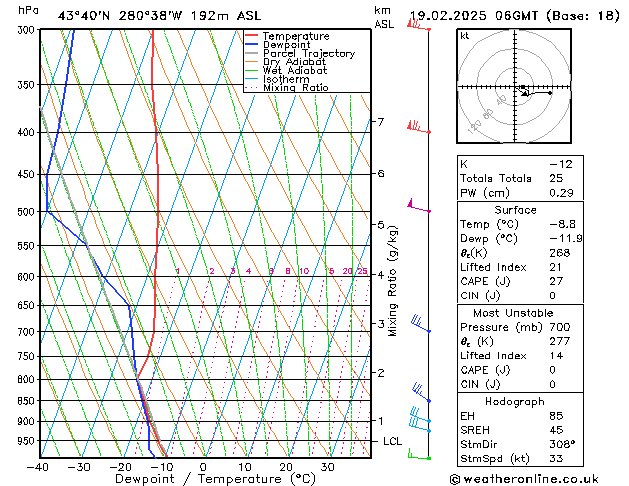
Task: Click the StmDir value in Hodograph table
Action: [x=562, y=444]
